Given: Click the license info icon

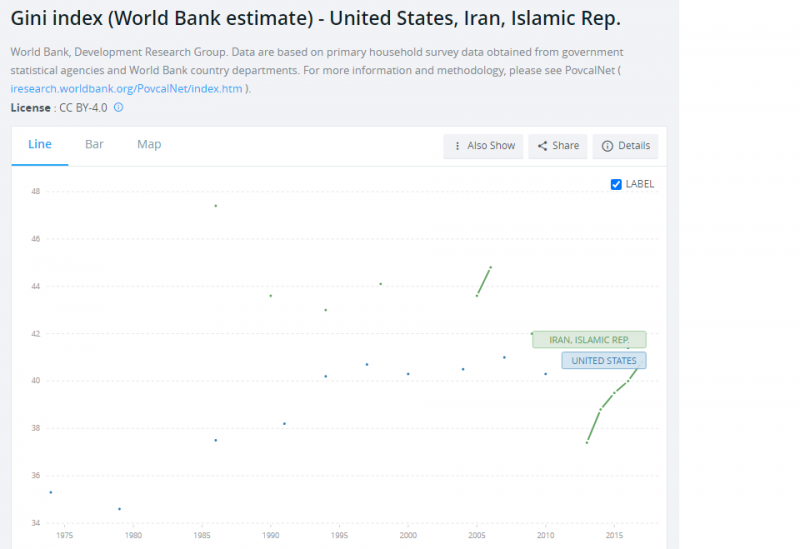Looking at the screenshot, I should click(x=119, y=107).
